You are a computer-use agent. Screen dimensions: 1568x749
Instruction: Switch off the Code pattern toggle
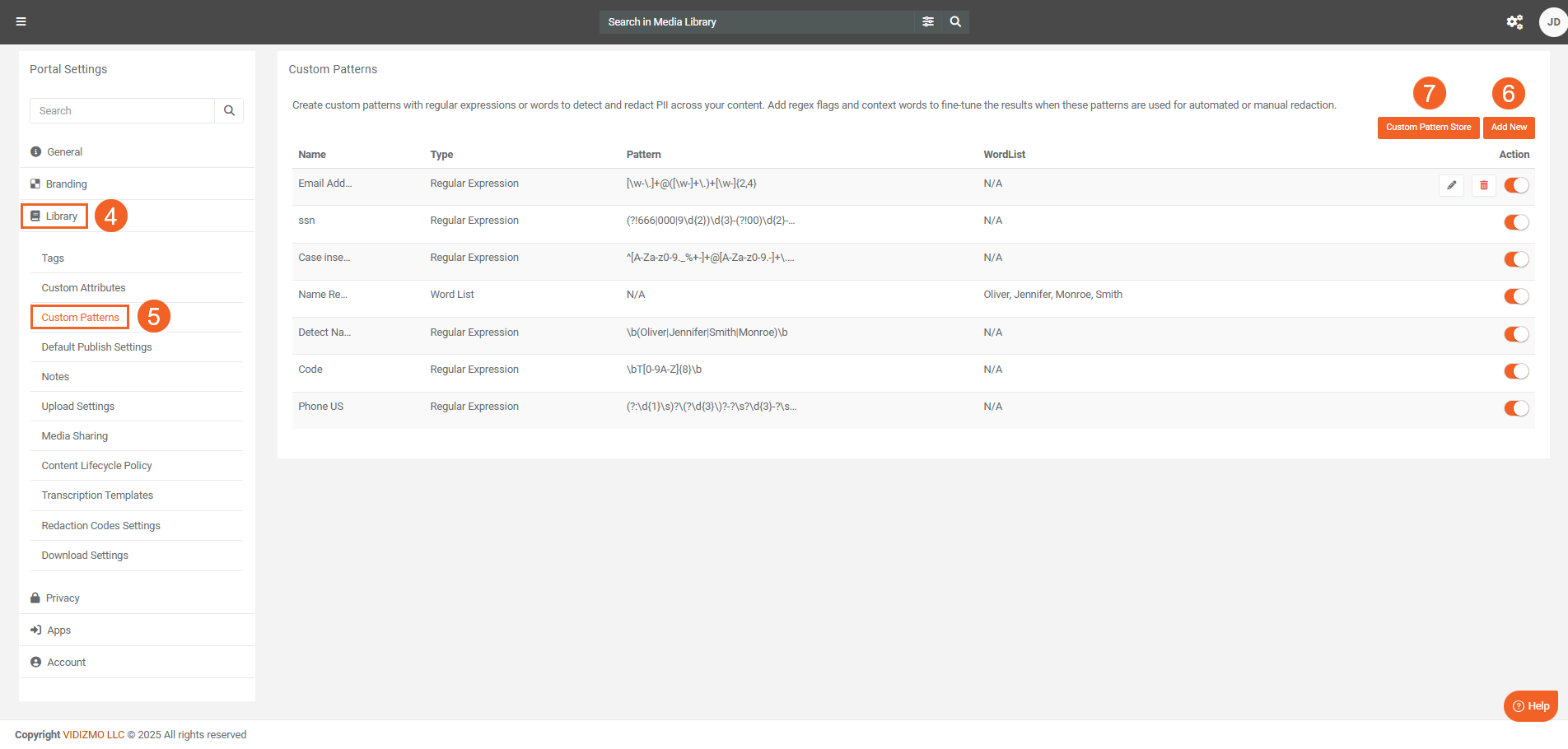pos(1516,371)
